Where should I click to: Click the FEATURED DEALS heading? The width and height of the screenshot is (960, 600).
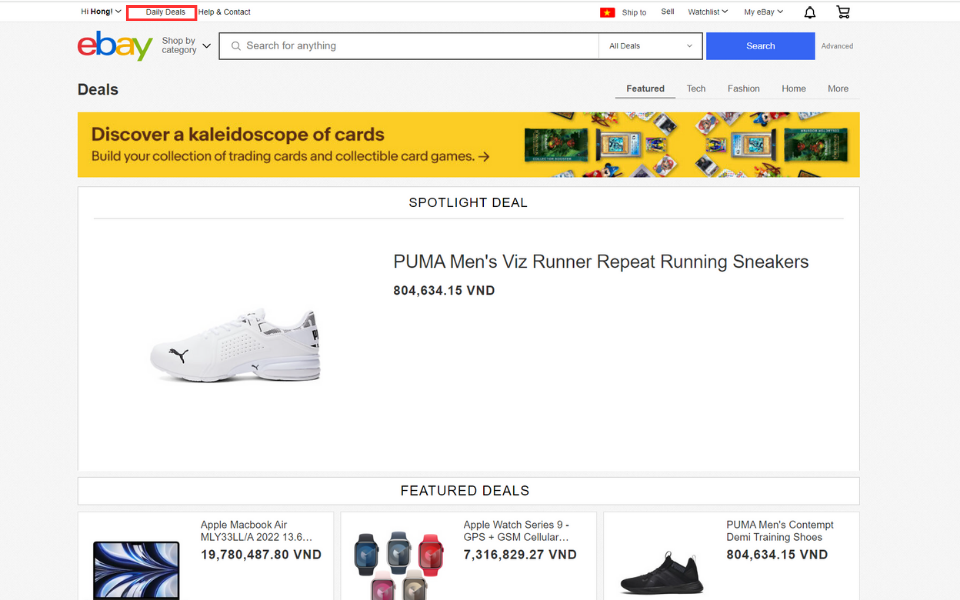(465, 491)
